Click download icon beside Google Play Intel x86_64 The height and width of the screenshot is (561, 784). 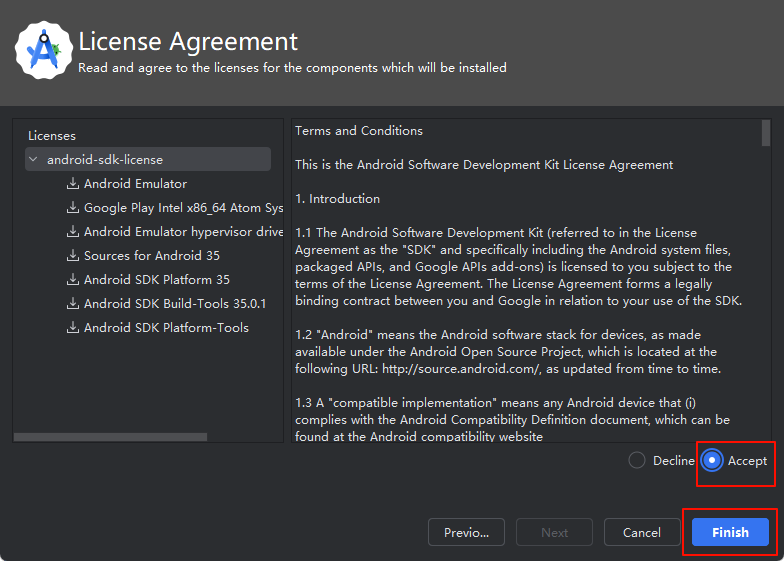coord(72,208)
